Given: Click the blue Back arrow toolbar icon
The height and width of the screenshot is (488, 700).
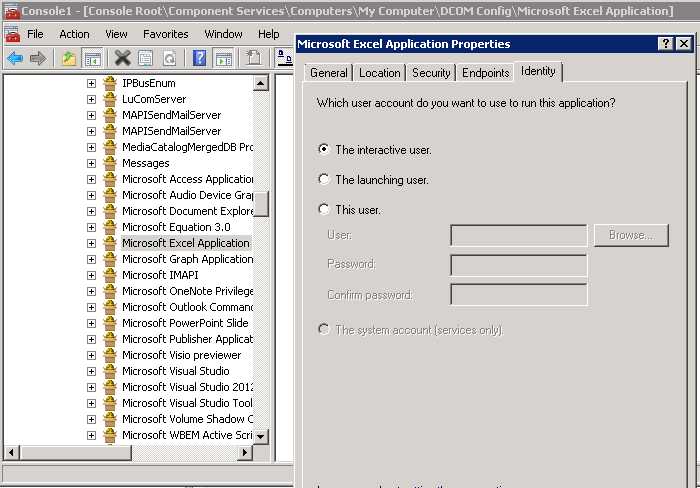Looking at the screenshot, I should [15, 58].
